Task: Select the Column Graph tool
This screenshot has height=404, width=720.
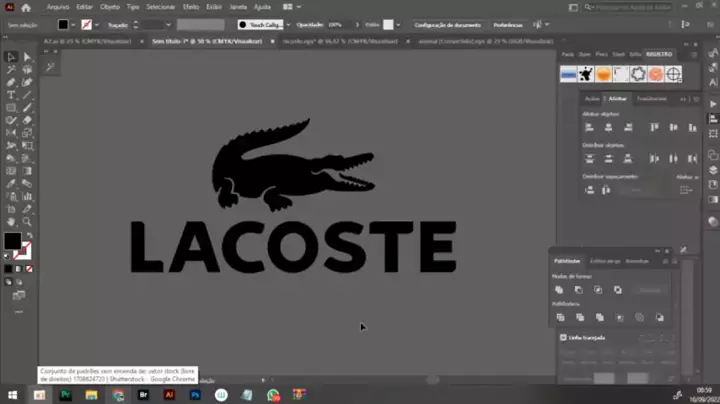Action: pyautogui.click(x=27, y=196)
